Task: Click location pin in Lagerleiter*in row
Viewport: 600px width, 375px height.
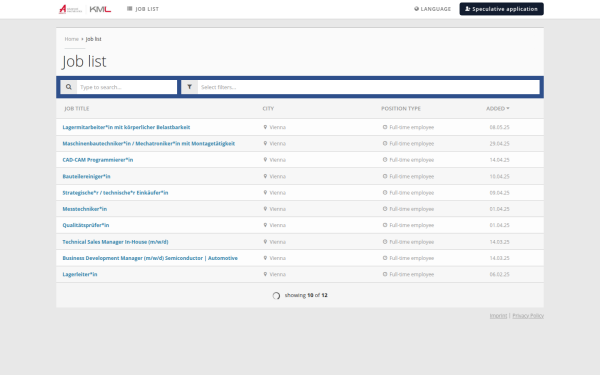Action: coord(265,274)
